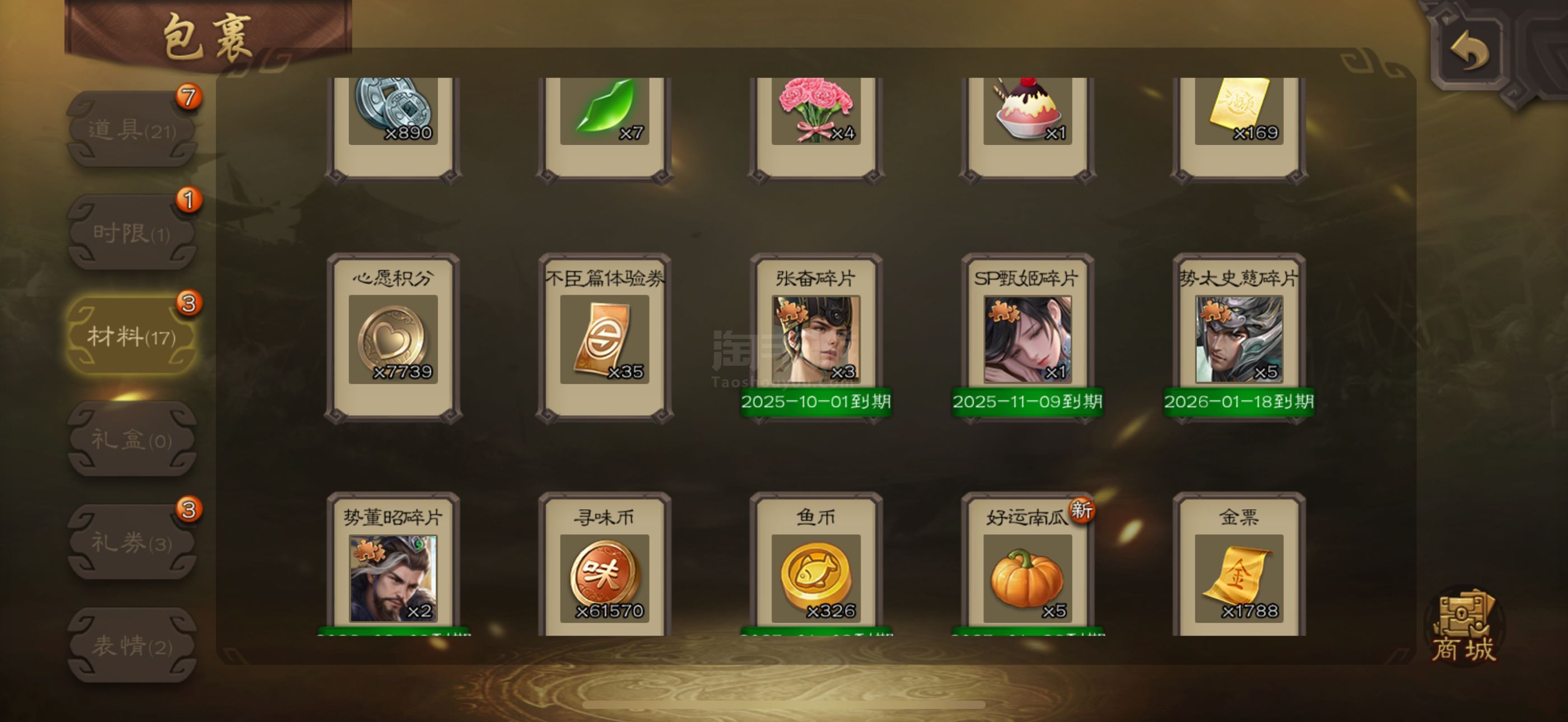Viewport: 1568px width, 722px height.
Task: Tap the 寻味币 coin item
Action: [604, 565]
